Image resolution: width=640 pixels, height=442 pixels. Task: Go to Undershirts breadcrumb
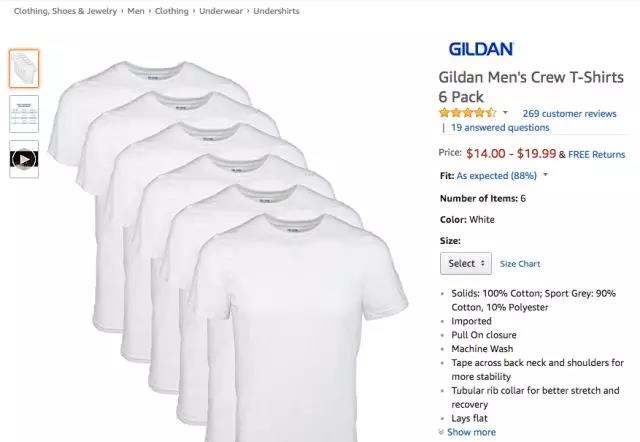[276, 11]
